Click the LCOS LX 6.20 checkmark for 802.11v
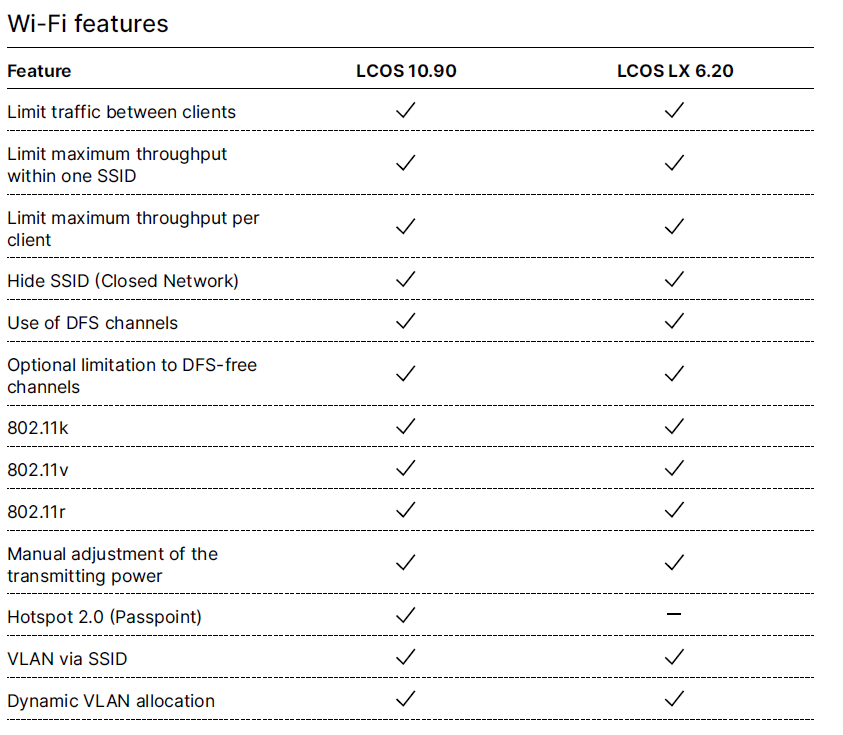This screenshot has height=735, width=843. click(674, 467)
